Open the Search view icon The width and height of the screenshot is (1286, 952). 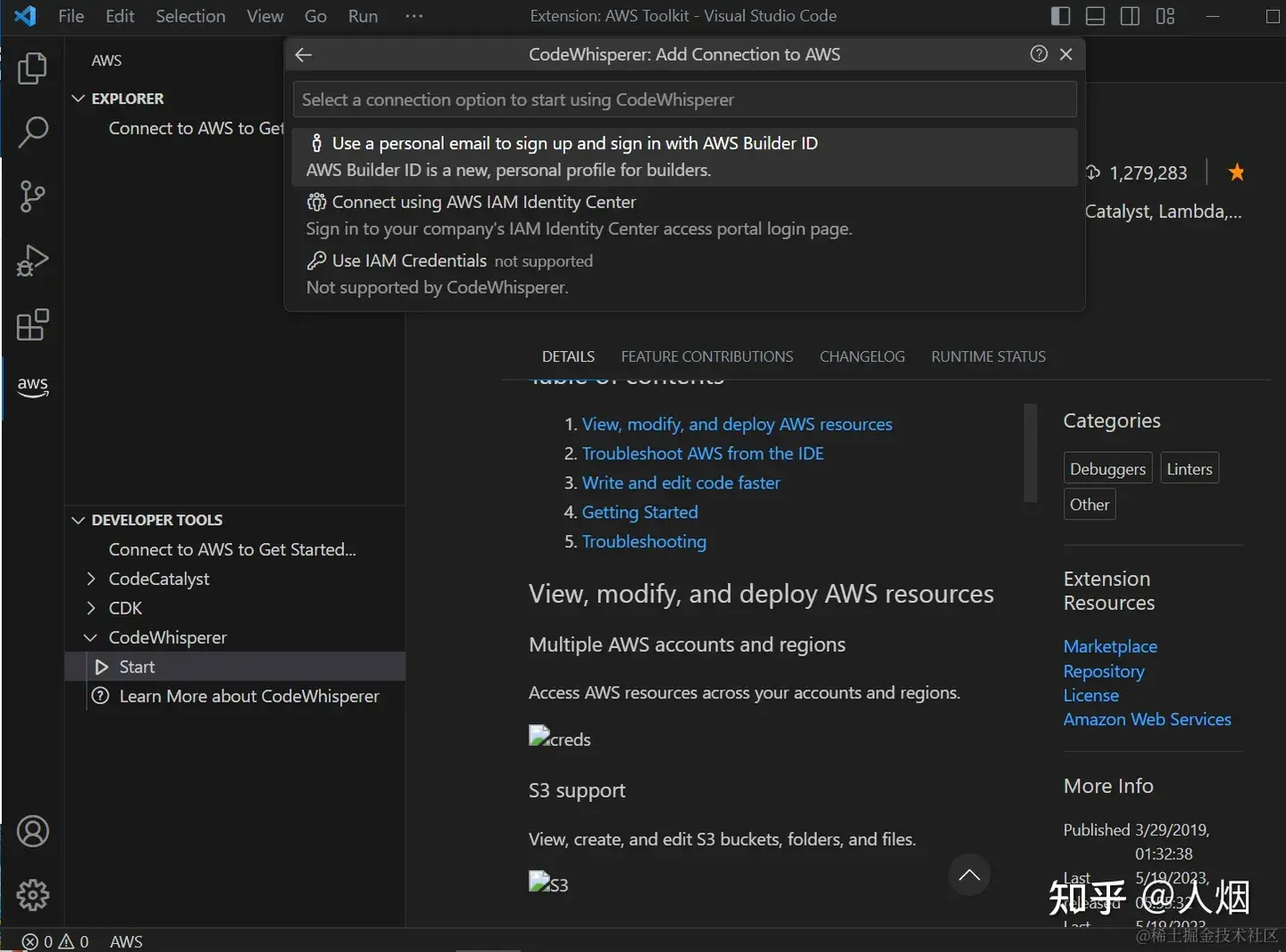[x=32, y=132]
